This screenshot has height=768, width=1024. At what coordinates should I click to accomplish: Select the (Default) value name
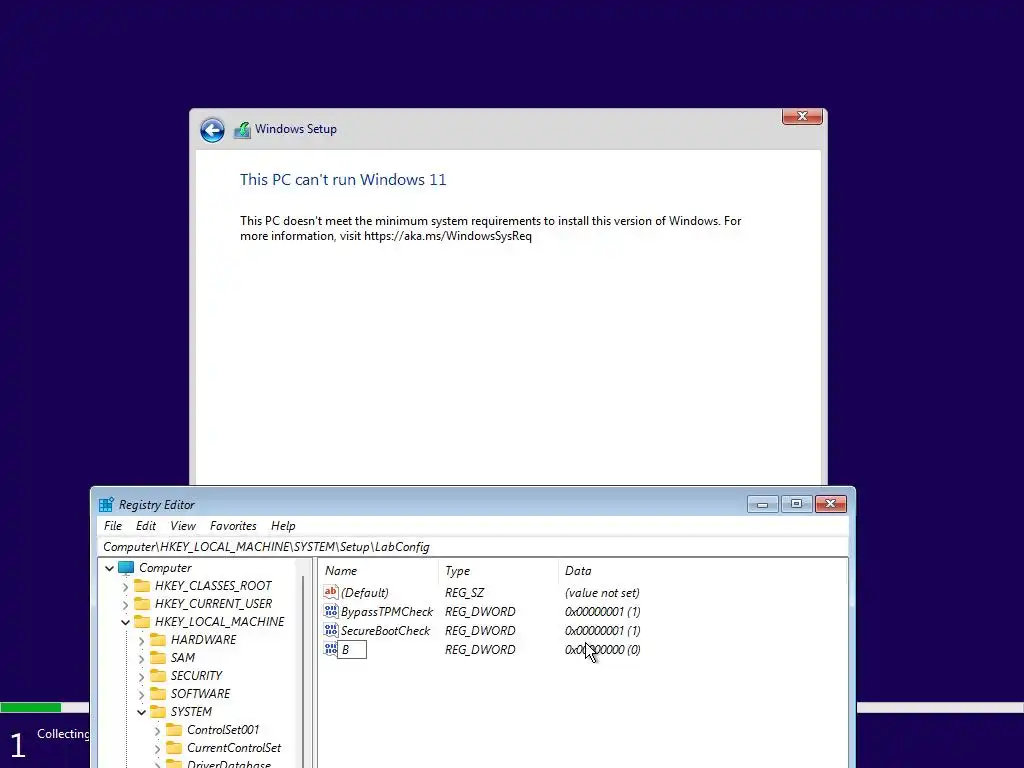click(x=364, y=593)
